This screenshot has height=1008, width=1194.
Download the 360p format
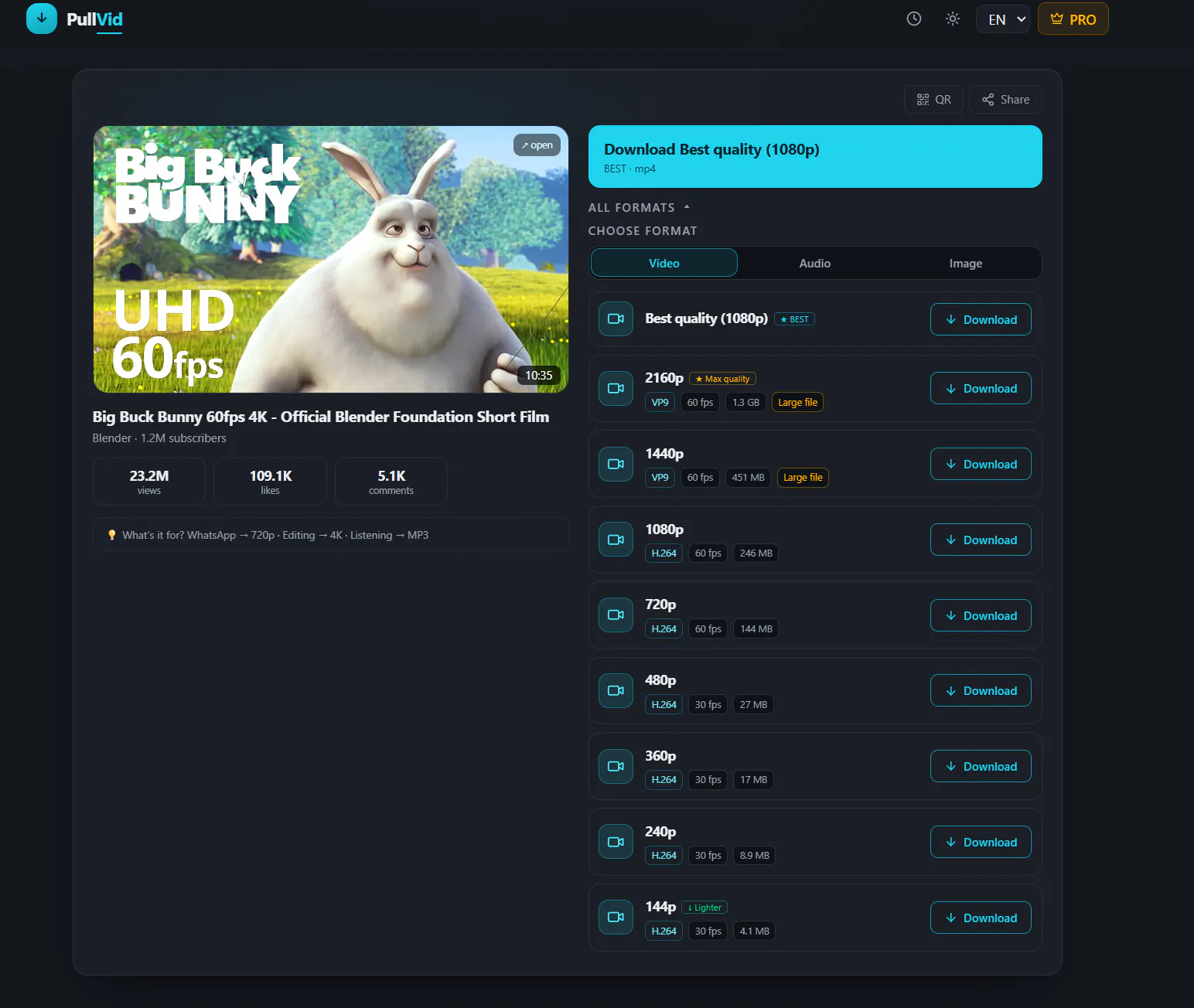(981, 767)
